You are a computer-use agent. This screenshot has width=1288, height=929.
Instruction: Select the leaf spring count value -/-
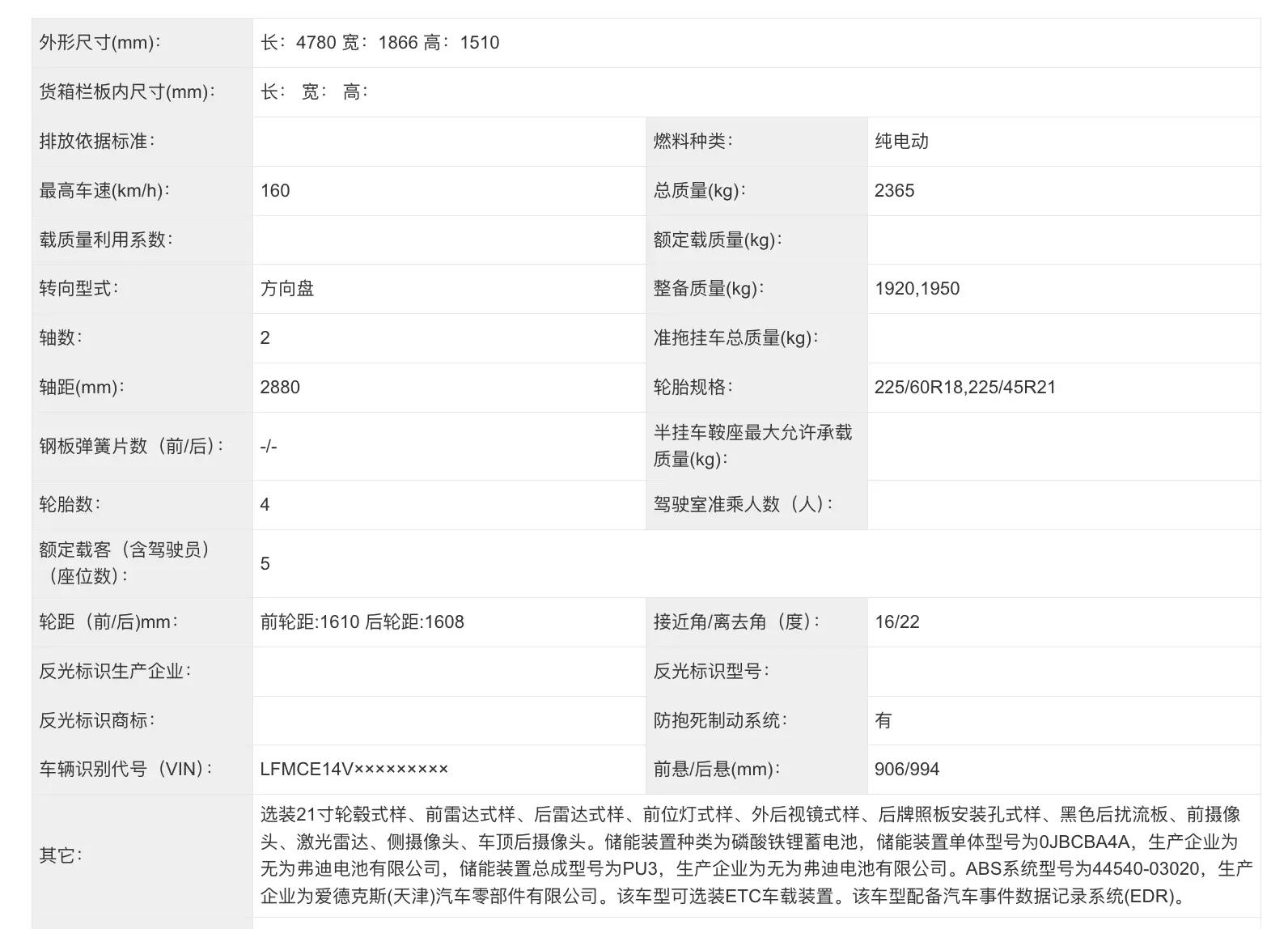(269, 447)
